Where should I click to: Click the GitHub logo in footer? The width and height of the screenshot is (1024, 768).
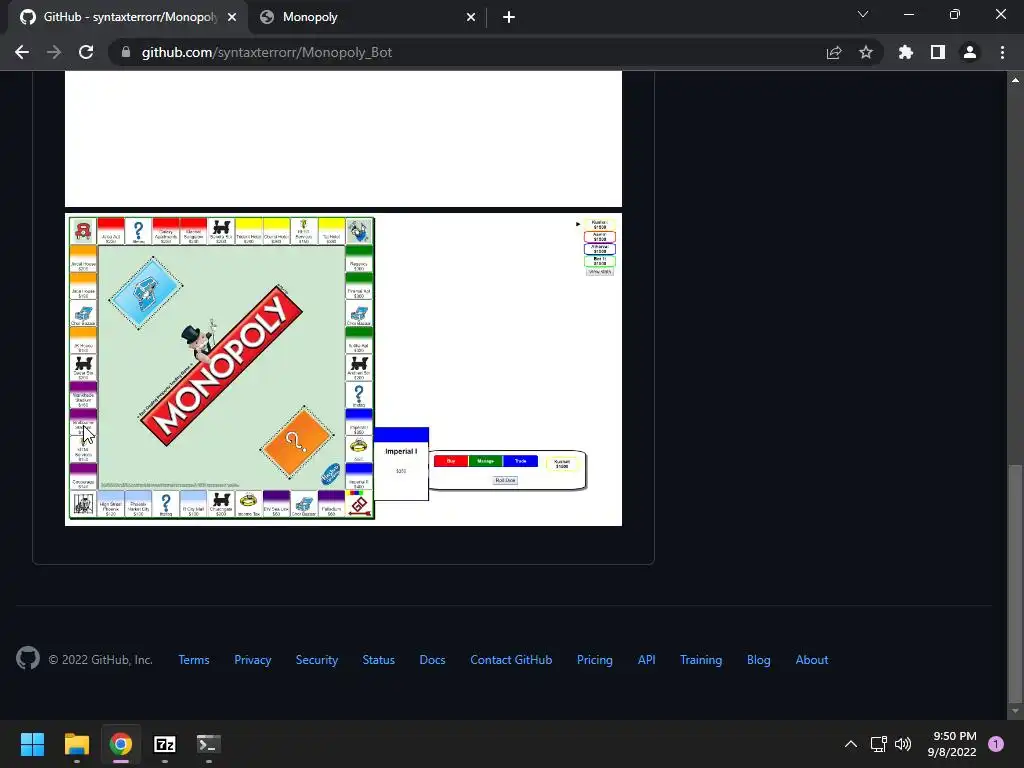[x=28, y=658]
